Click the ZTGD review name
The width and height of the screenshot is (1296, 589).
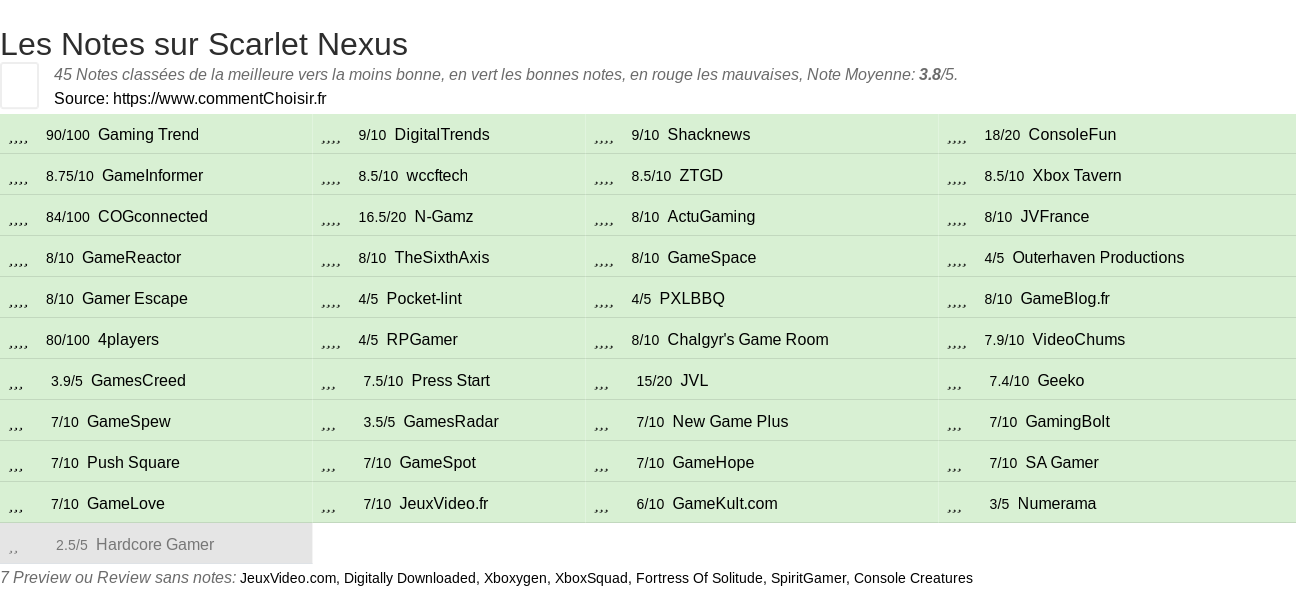[x=701, y=176]
